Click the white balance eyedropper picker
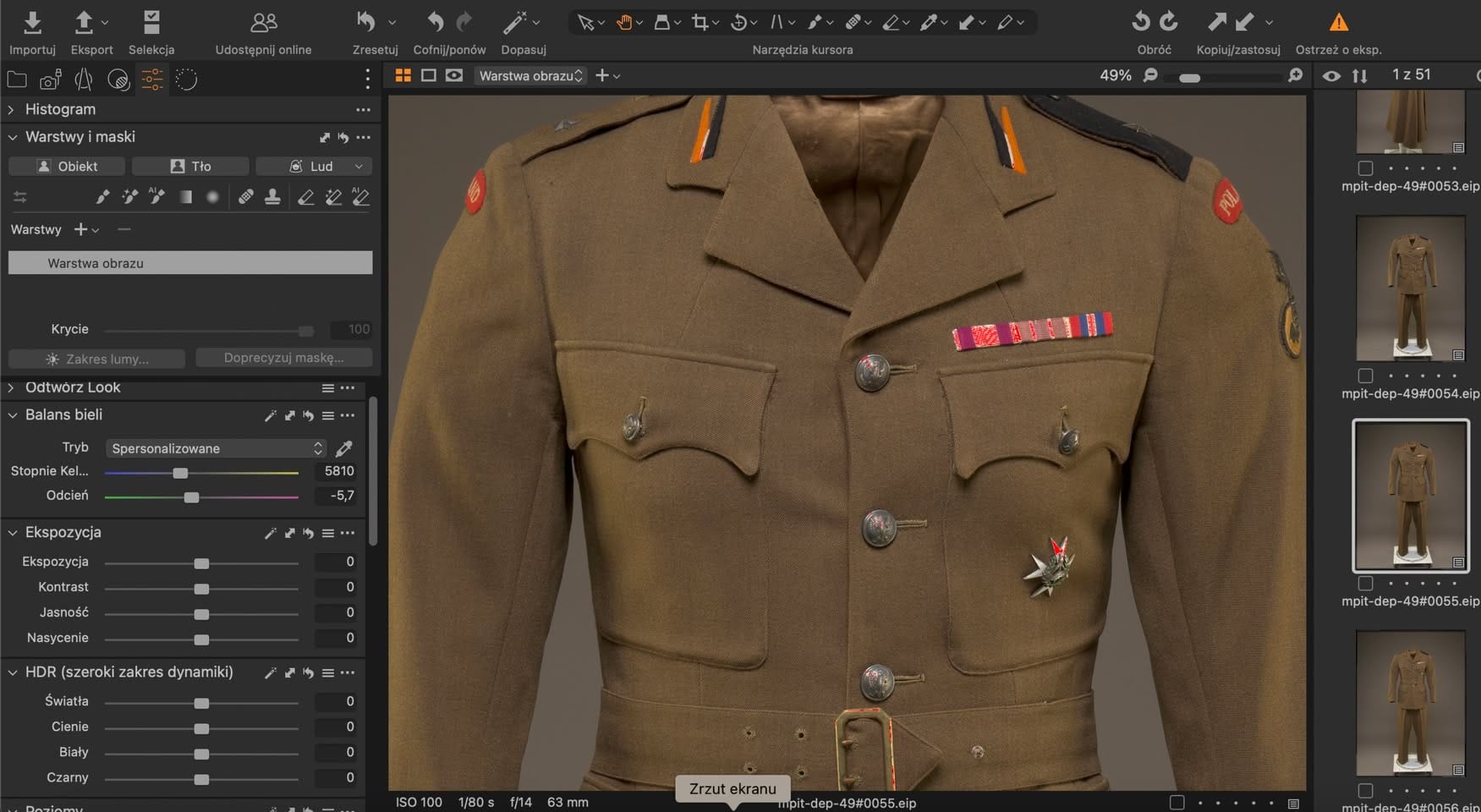The image size is (1481, 812). [x=344, y=448]
